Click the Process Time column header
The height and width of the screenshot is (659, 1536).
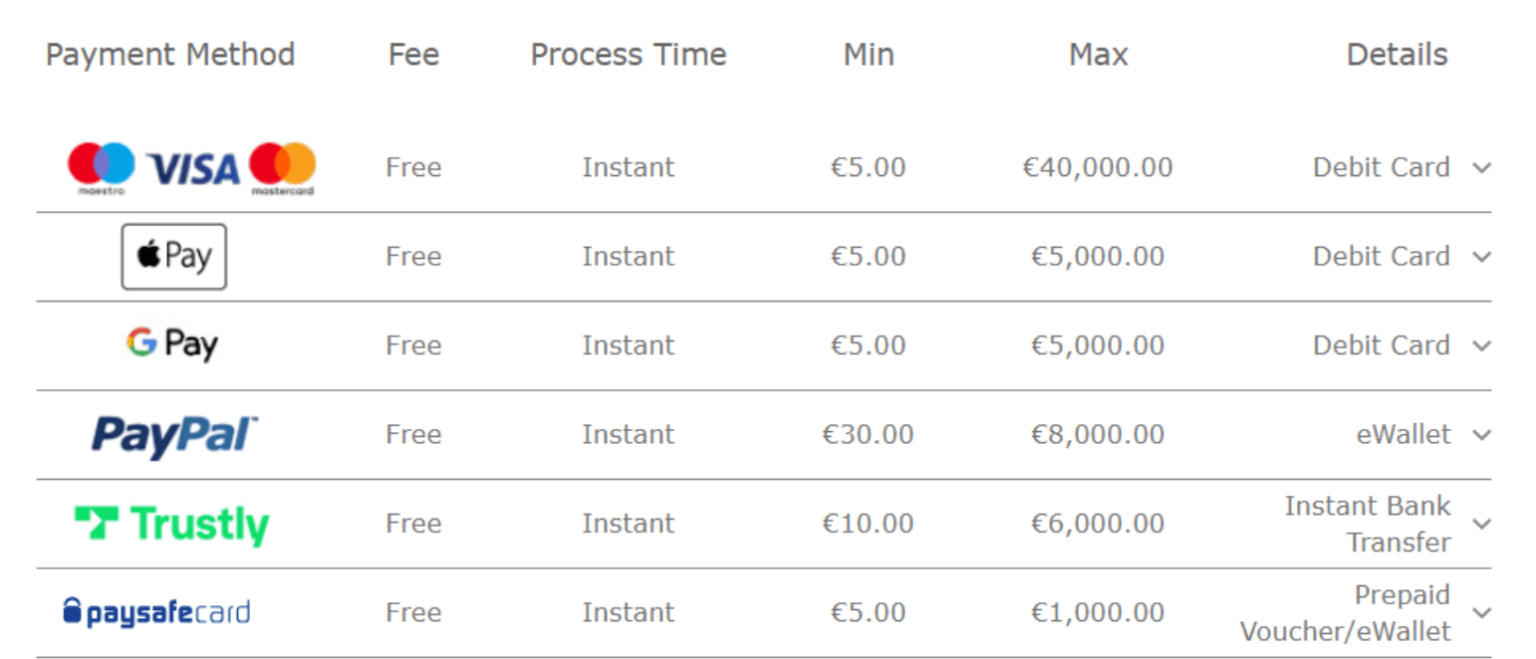(628, 54)
